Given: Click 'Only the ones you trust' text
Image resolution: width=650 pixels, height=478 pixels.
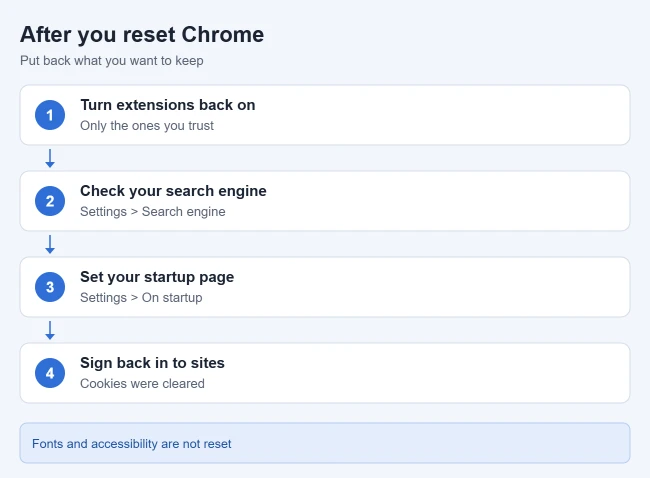Looking at the screenshot, I should 147,126.
